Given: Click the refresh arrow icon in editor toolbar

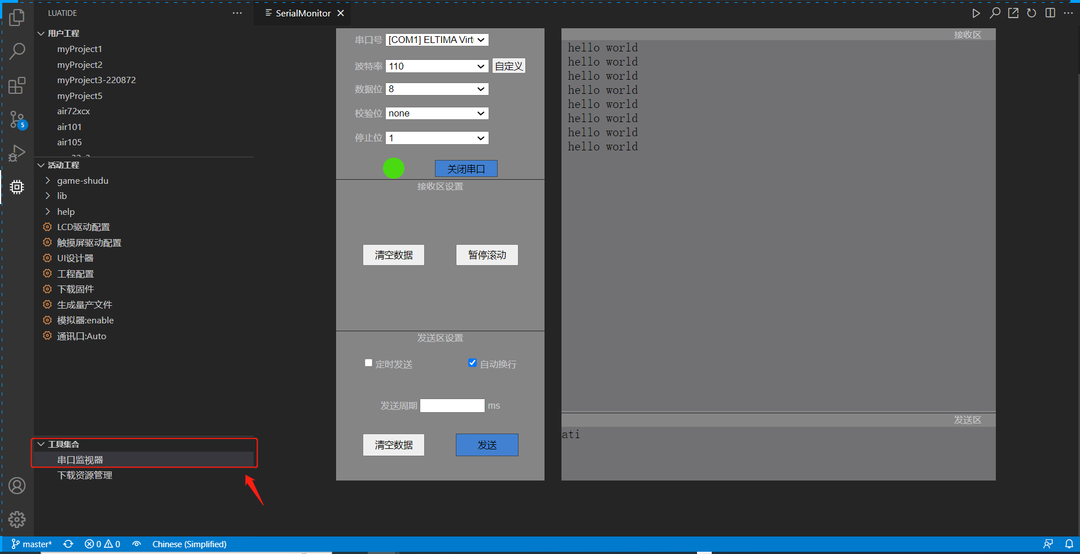Looking at the screenshot, I should click(1032, 13).
